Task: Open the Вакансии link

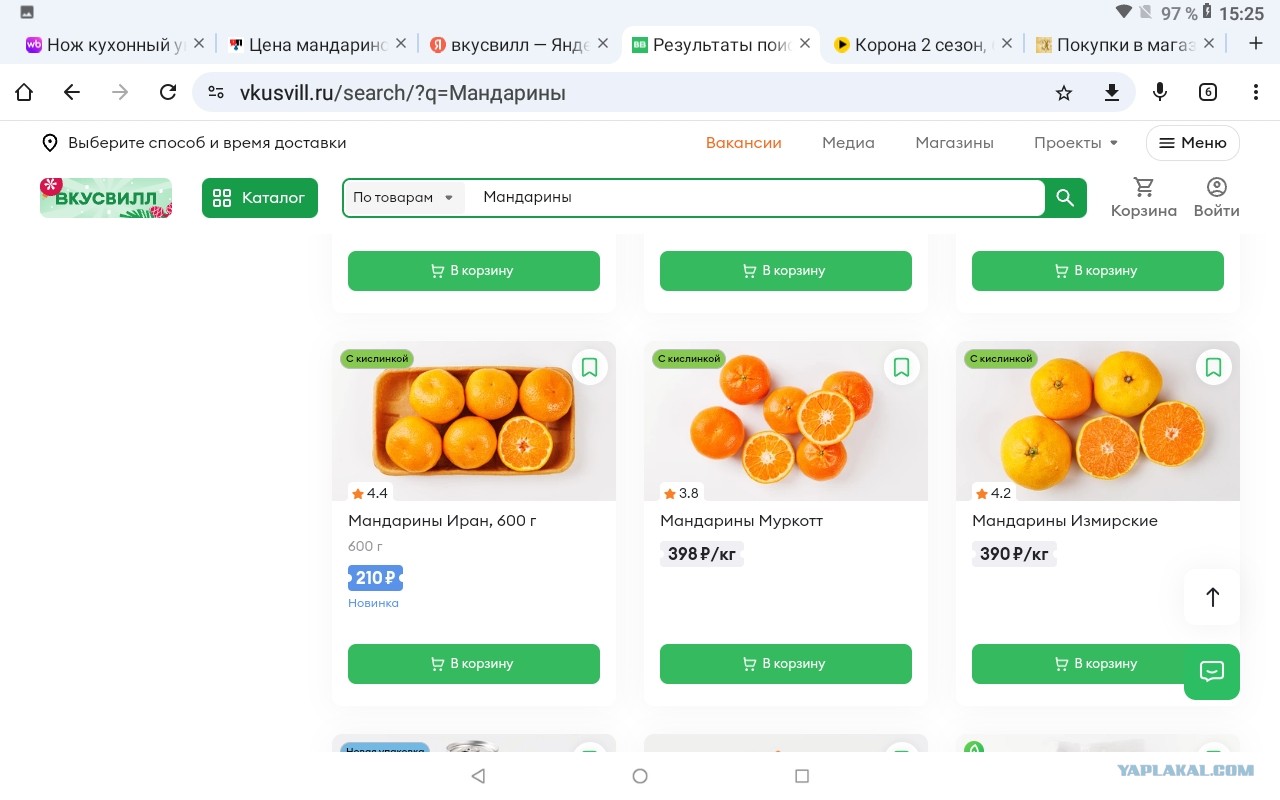Action: click(744, 143)
